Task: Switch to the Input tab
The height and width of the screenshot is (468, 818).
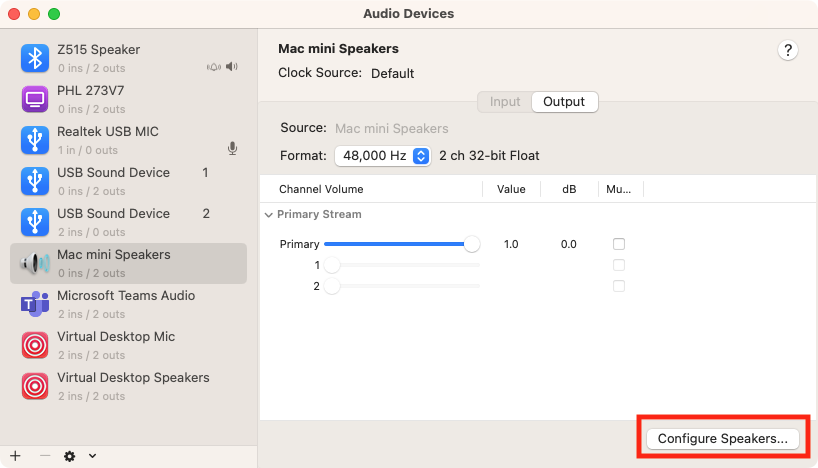Action: coord(505,102)
